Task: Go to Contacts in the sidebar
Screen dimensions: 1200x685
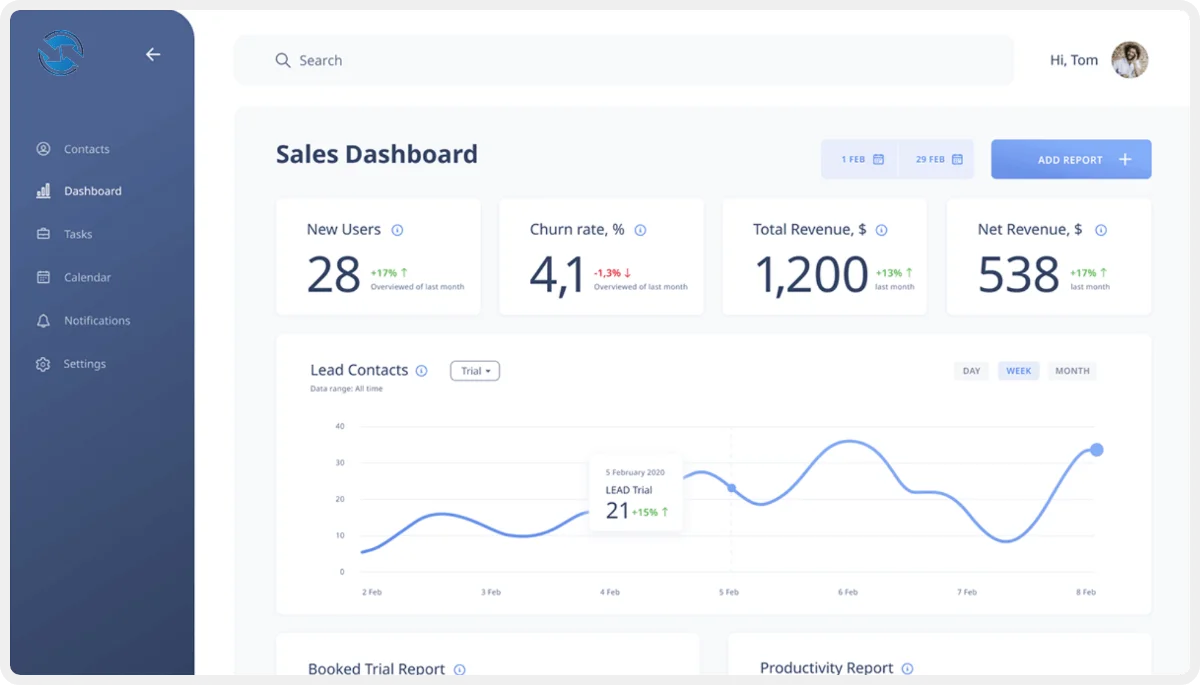Action: [x=86, y=149]
